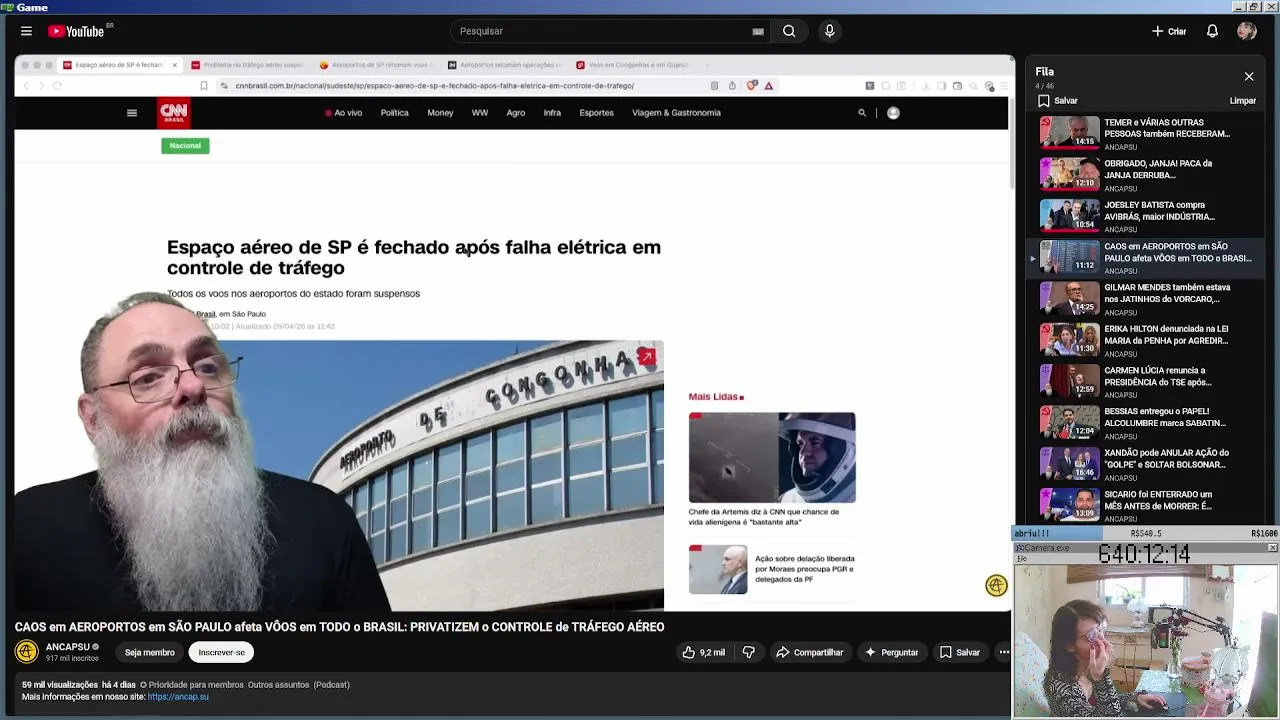Save video to playlist with Salvar
This screenshot has height=720, width=1280.
click(960, 652)
